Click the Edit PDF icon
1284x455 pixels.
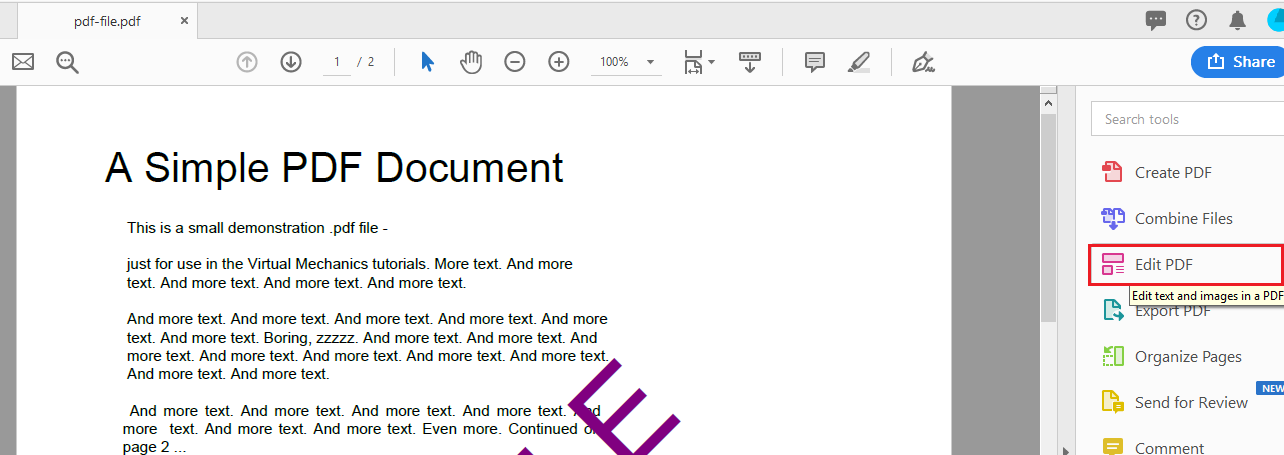(x=1113, y=265)
